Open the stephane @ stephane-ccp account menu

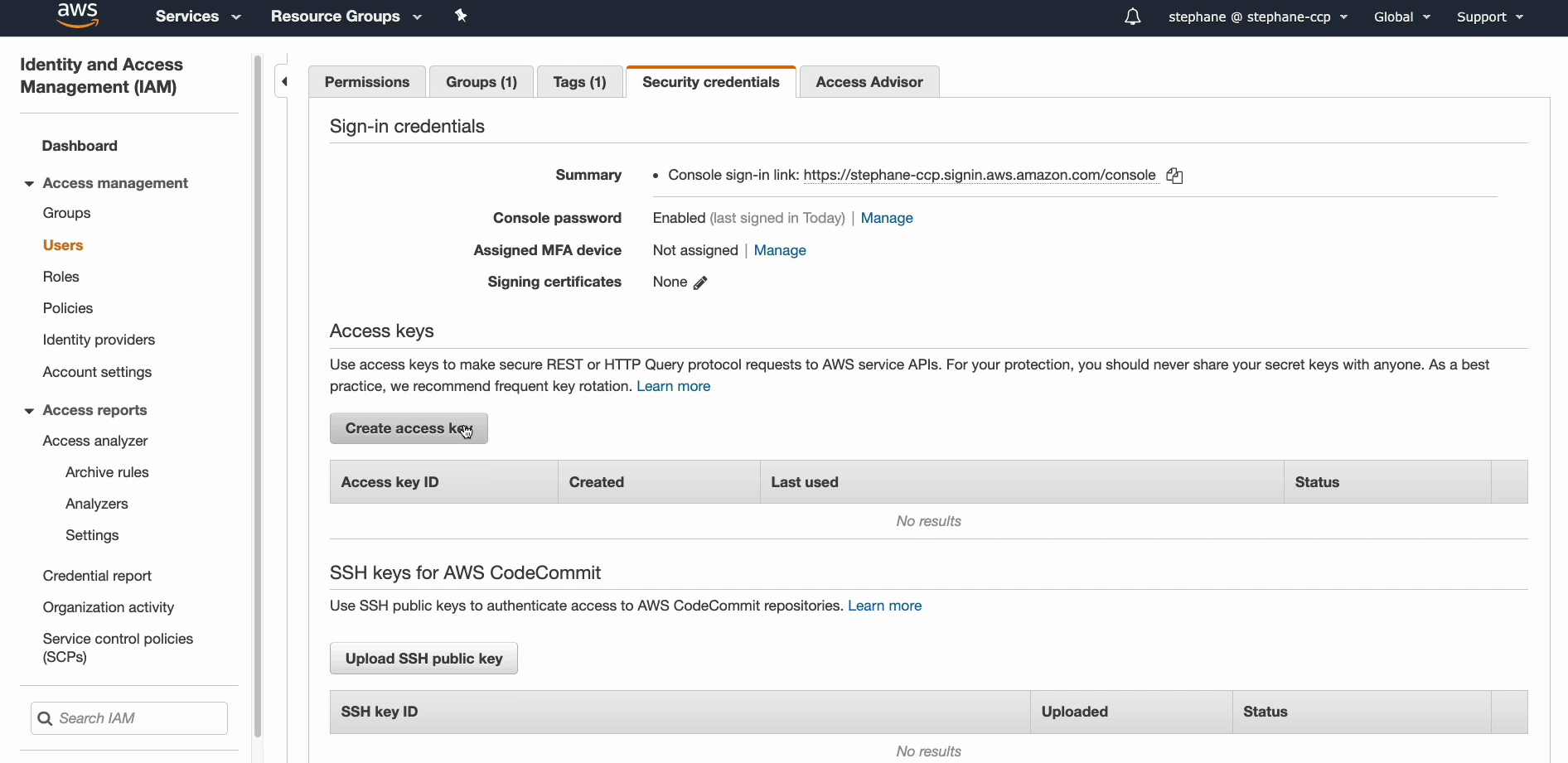point(1257,17)
